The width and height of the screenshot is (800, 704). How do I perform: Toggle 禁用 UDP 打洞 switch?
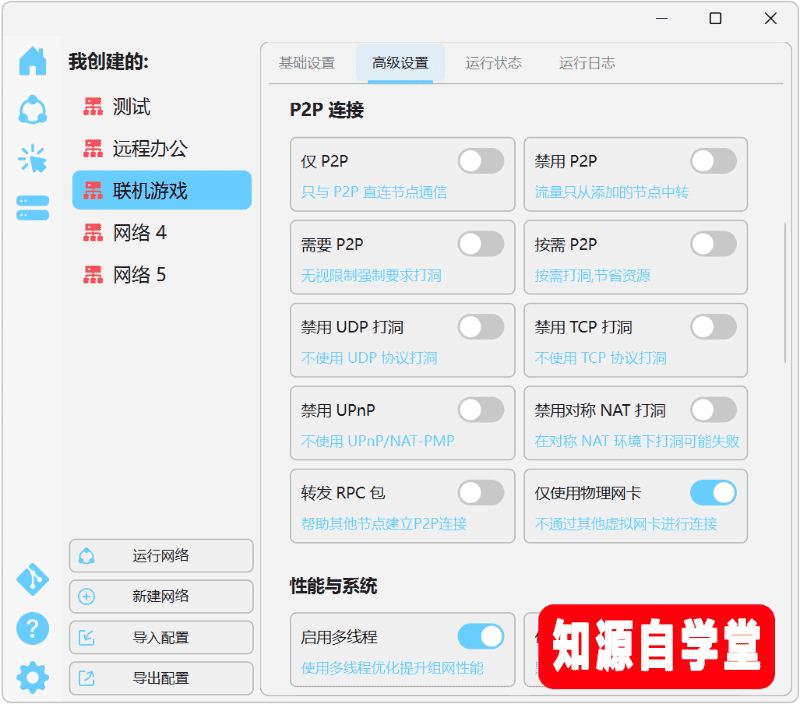pos(481,327)
